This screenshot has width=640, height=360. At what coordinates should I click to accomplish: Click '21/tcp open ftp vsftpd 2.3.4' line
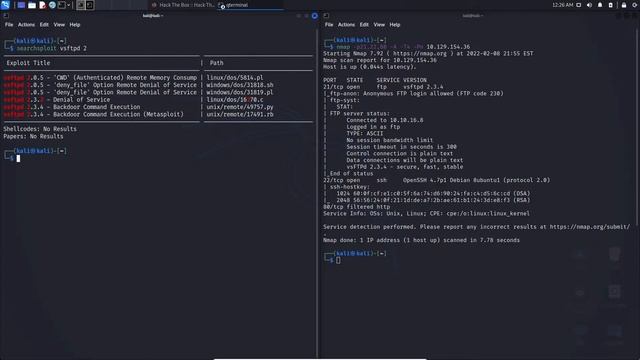point(383,87)
